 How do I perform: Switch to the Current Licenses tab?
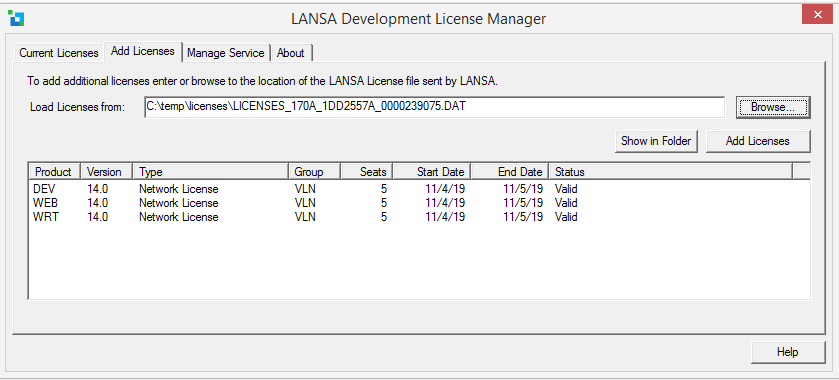(59, 53)
